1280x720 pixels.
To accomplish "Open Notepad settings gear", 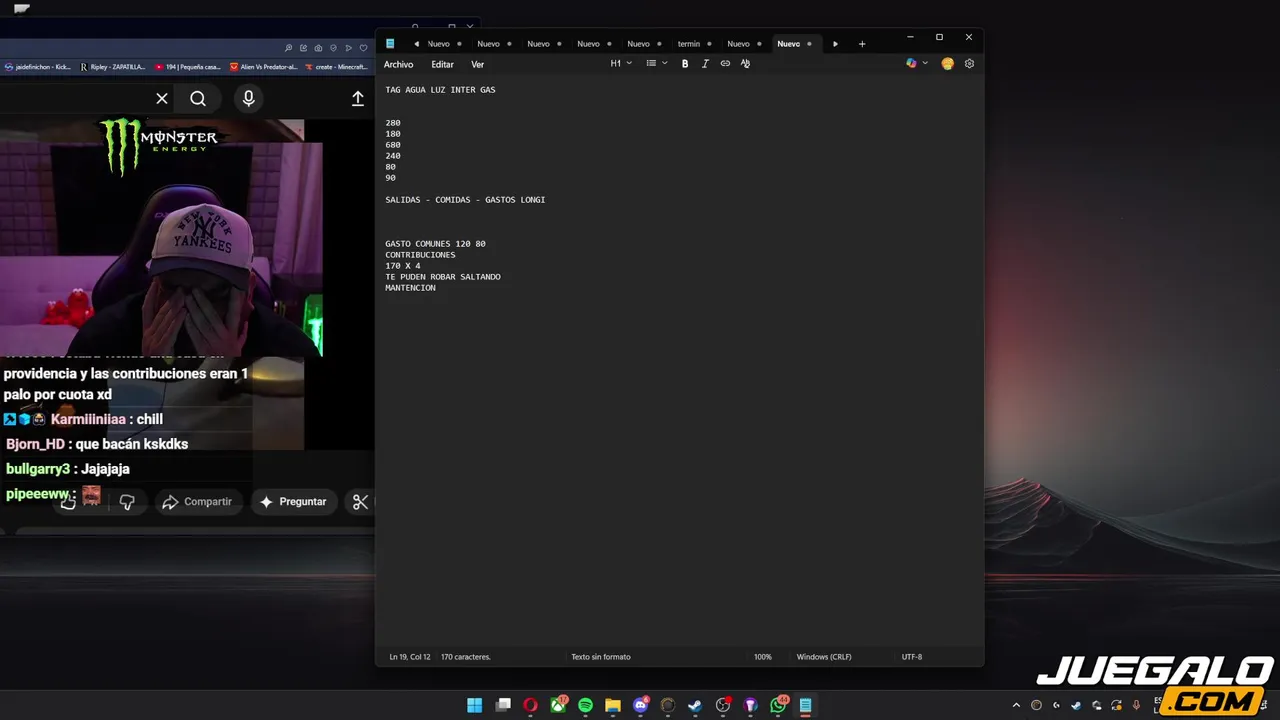I will tap(969, 64).
